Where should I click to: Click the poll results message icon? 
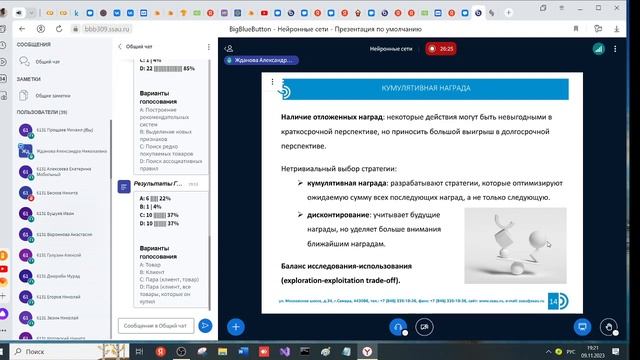(x=124, y=187)
